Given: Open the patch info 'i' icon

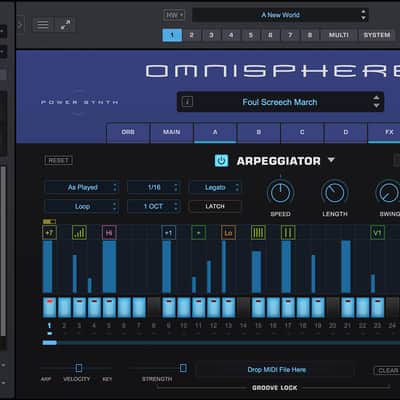Looking at the screenshot, I should (x=187, y=101).
